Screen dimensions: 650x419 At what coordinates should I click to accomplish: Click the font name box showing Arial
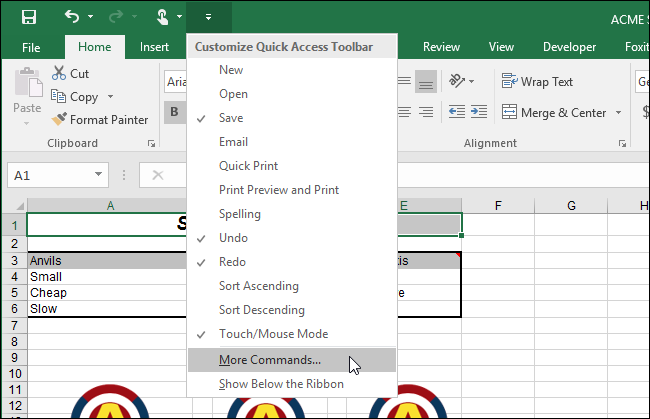(x=176, y=82)
